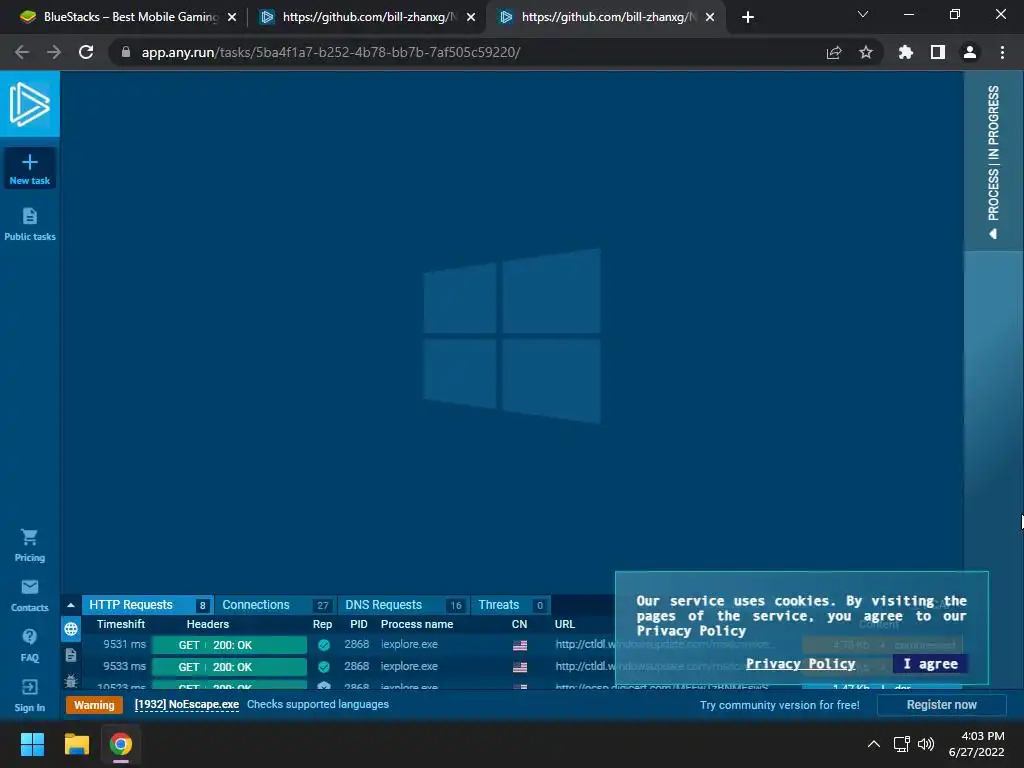
Task: Click the Chrome icon in the taskbar
Action: pyautogui.click(x=121, y=744)
